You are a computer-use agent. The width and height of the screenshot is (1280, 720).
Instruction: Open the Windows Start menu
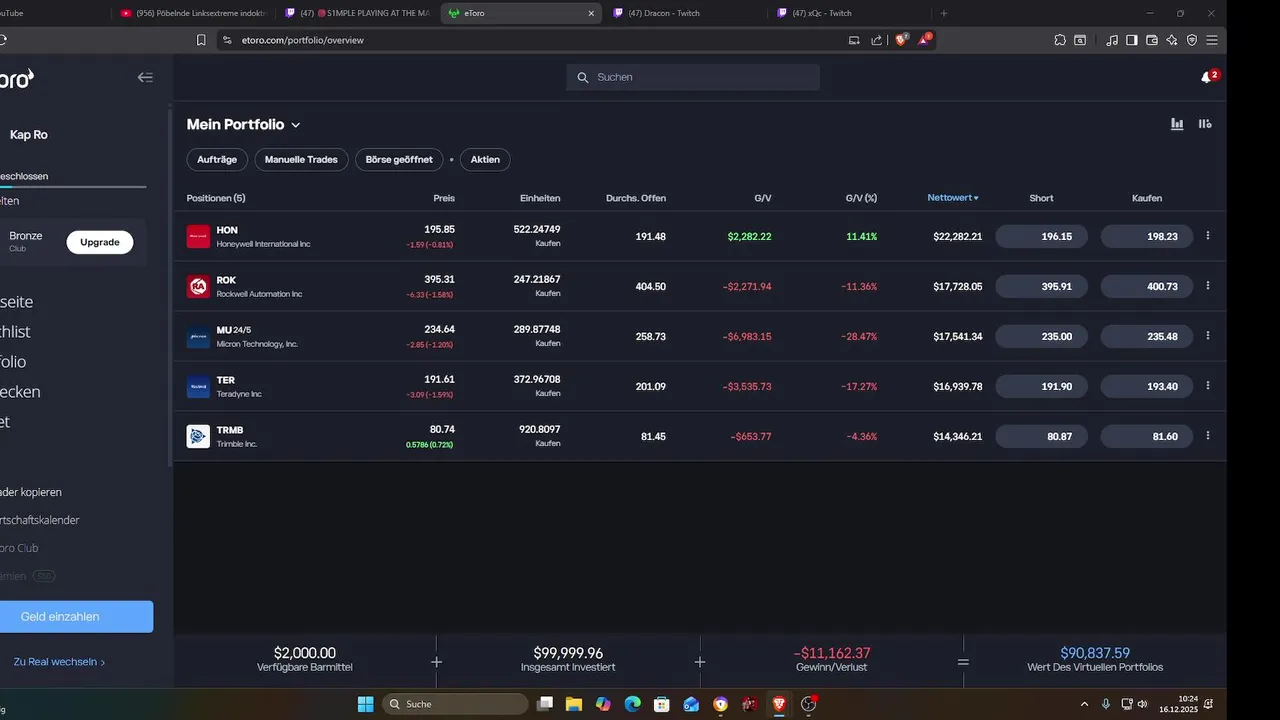(365, 704)
